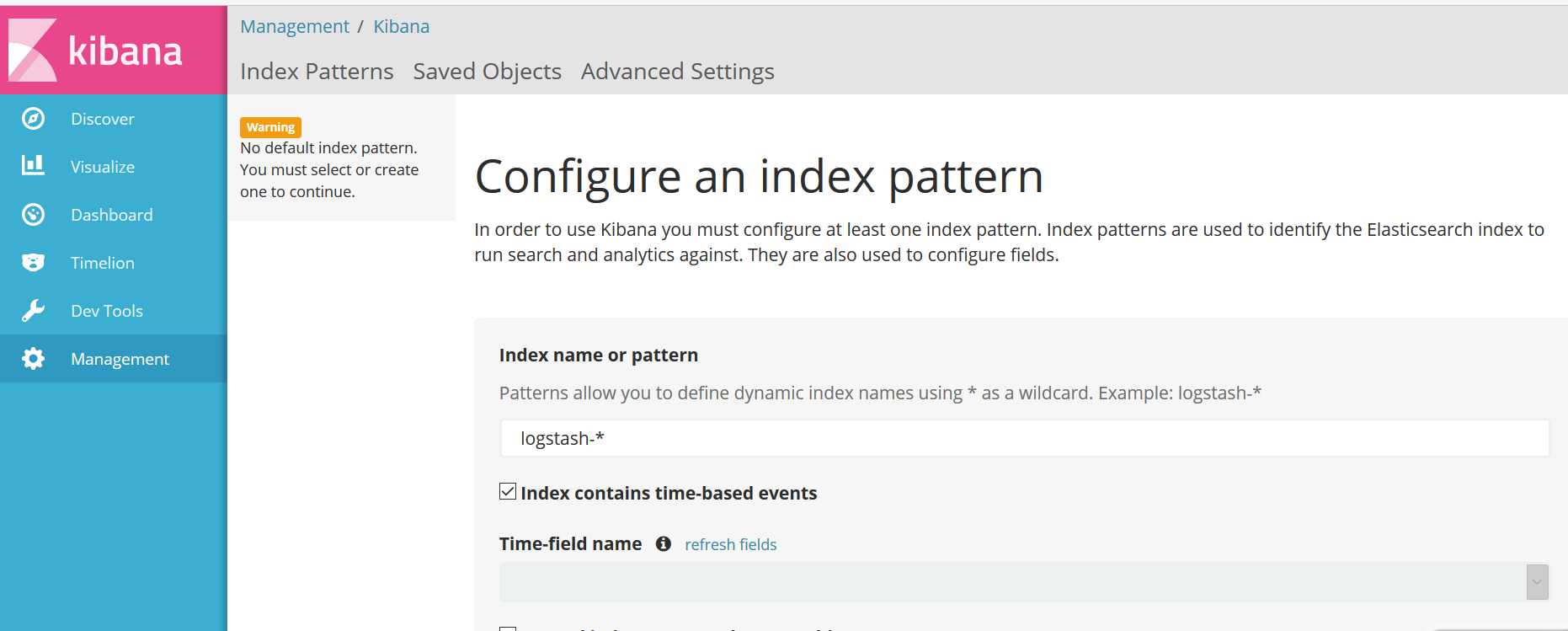Open Discover via compass icon
The height and width of the screenshot is (631, 1568).
pyautogui.click(x=33, y=119)
